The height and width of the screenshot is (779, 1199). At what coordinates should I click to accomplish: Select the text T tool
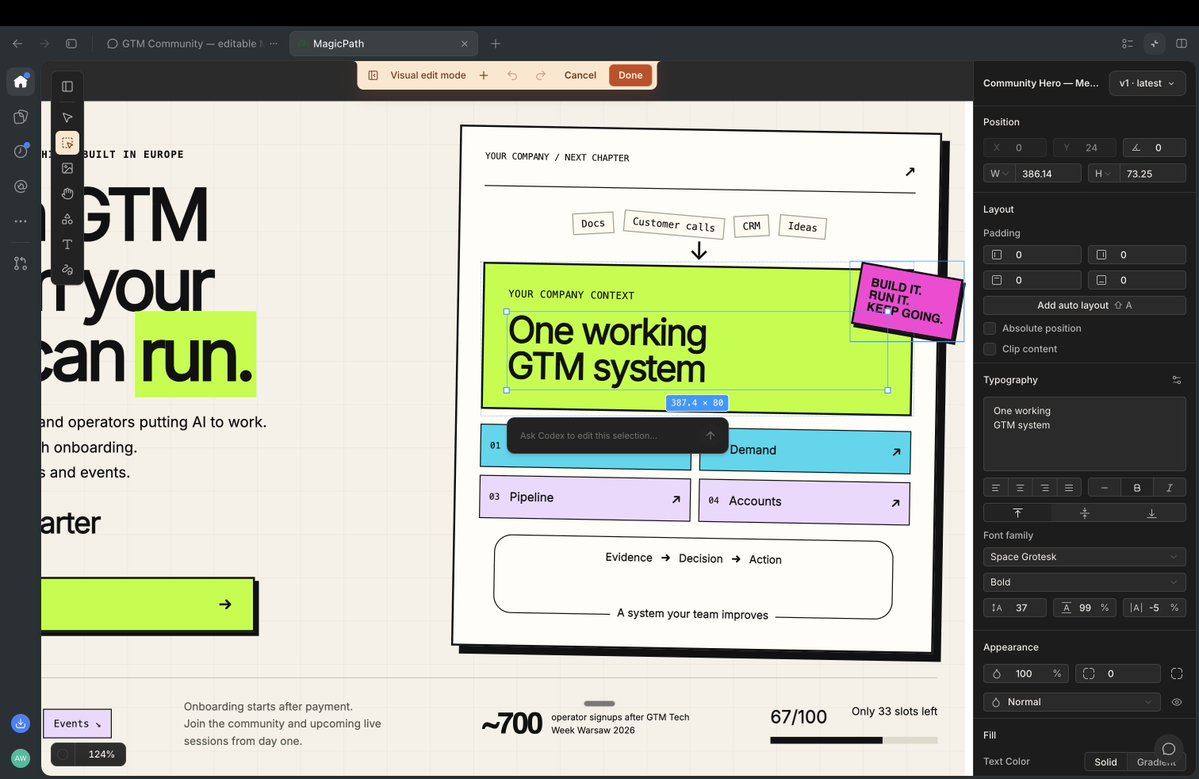(67, 245)
